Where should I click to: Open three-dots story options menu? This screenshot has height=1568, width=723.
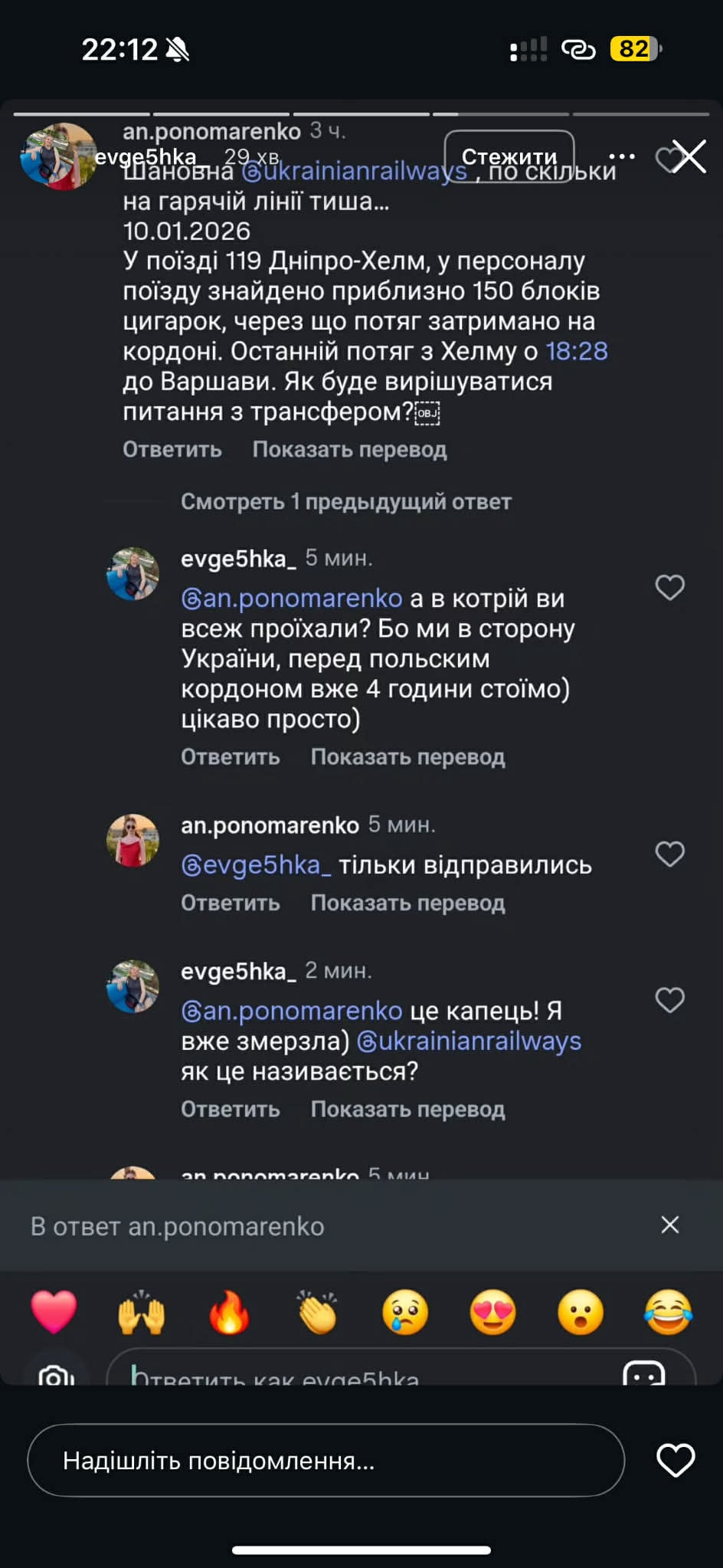(x=621, y=157)
